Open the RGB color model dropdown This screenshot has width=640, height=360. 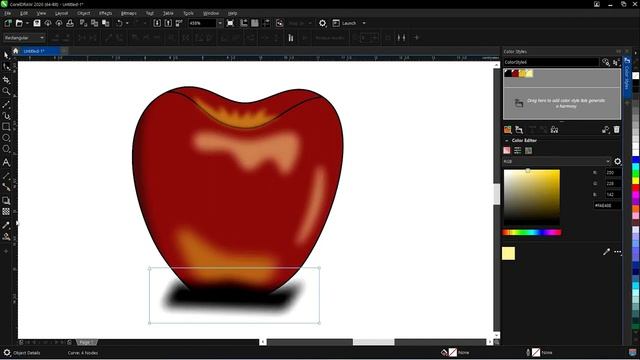tap(557, 162)
